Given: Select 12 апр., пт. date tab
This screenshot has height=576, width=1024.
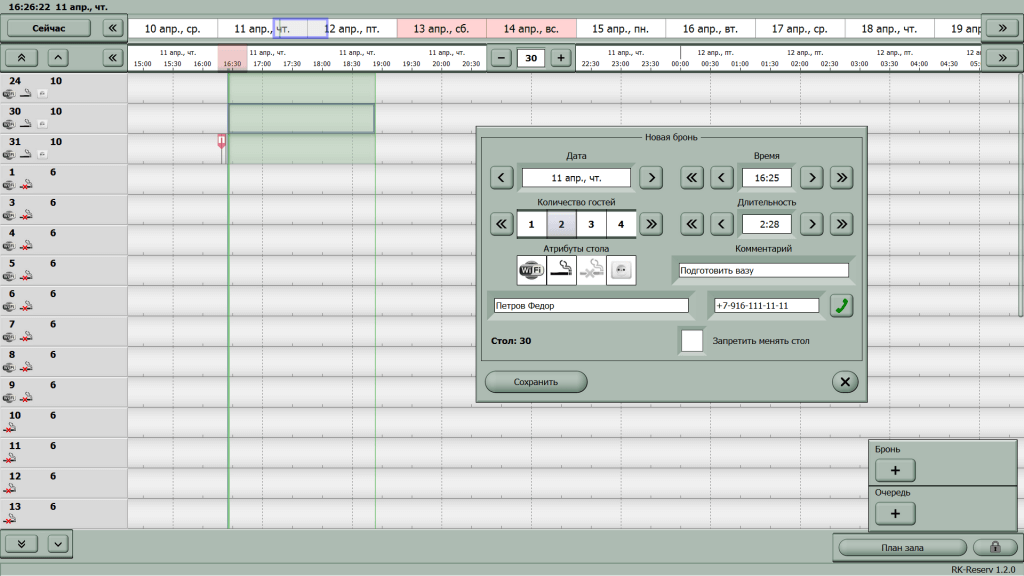Looking at the screenshot, I should coord(353,29).
